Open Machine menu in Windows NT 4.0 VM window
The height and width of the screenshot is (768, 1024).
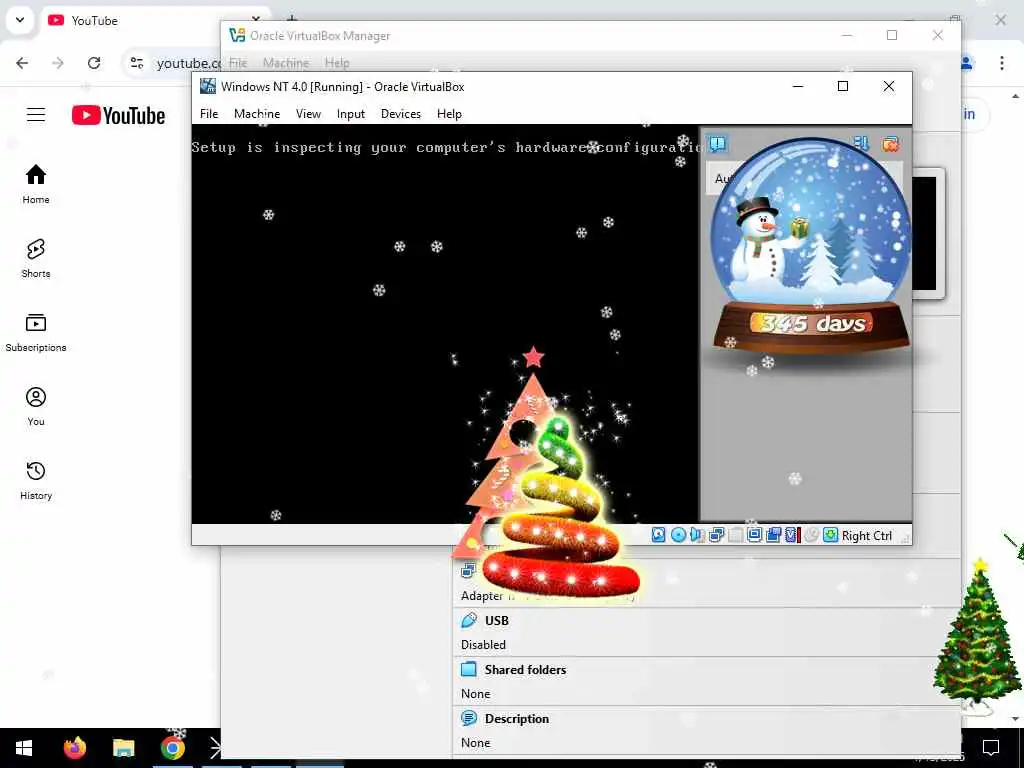click(x=257, y=114)
